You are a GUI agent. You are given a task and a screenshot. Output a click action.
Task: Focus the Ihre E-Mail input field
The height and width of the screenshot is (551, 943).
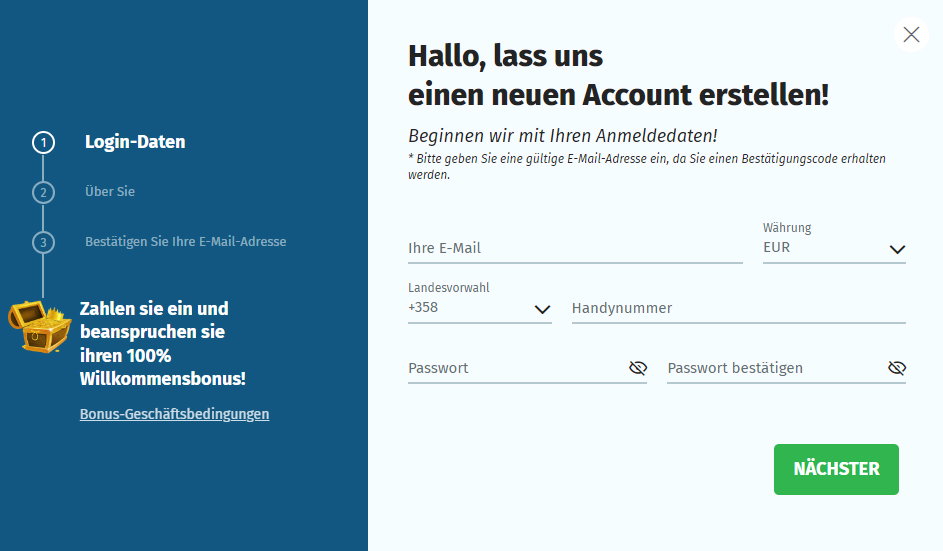pyautogui.click(x=575, y=248)
